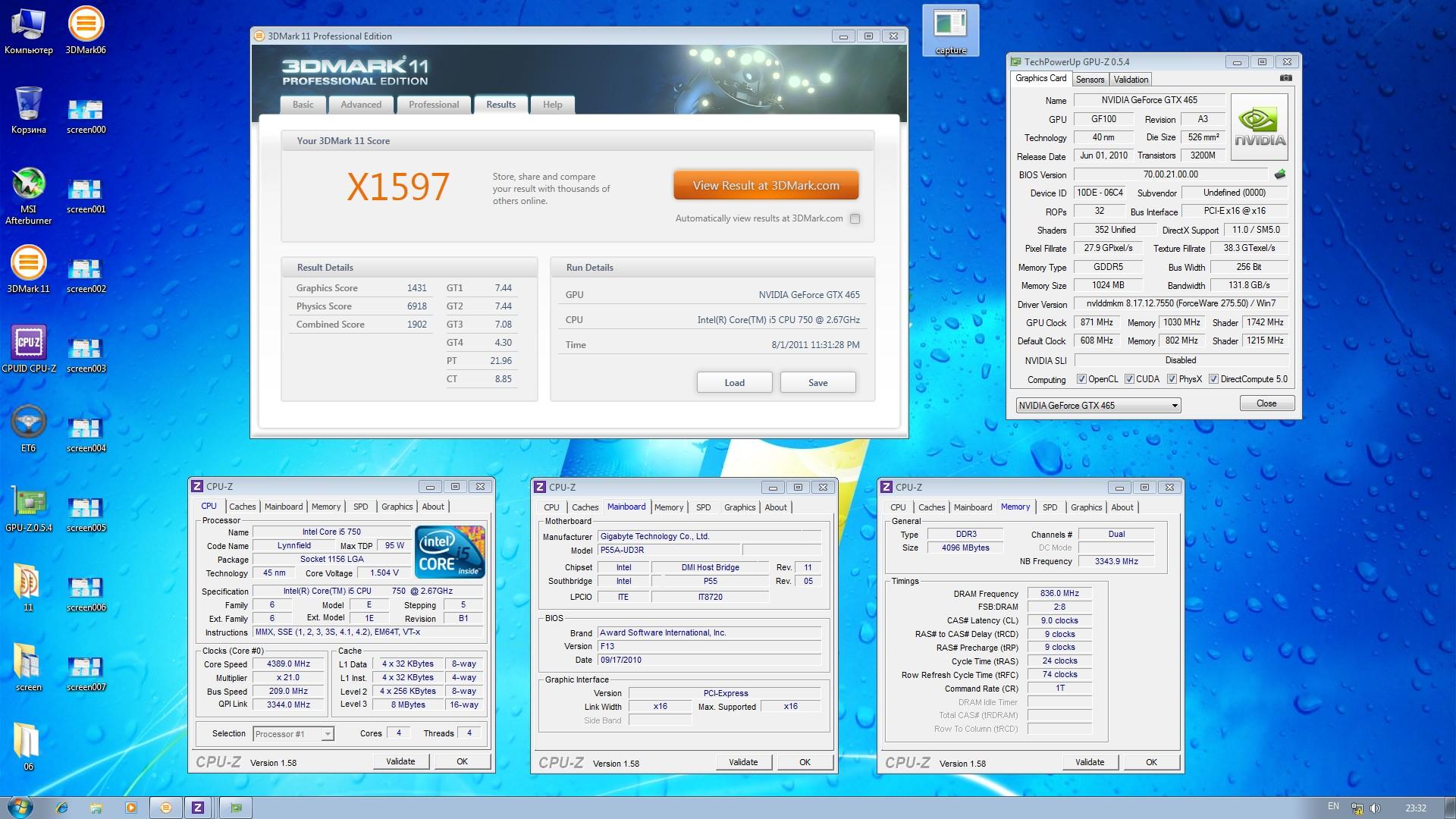The height and width of the screenshot is (819, 1456).
Task: Open the folder named 06 on desktop
Action: pos(29,747)
